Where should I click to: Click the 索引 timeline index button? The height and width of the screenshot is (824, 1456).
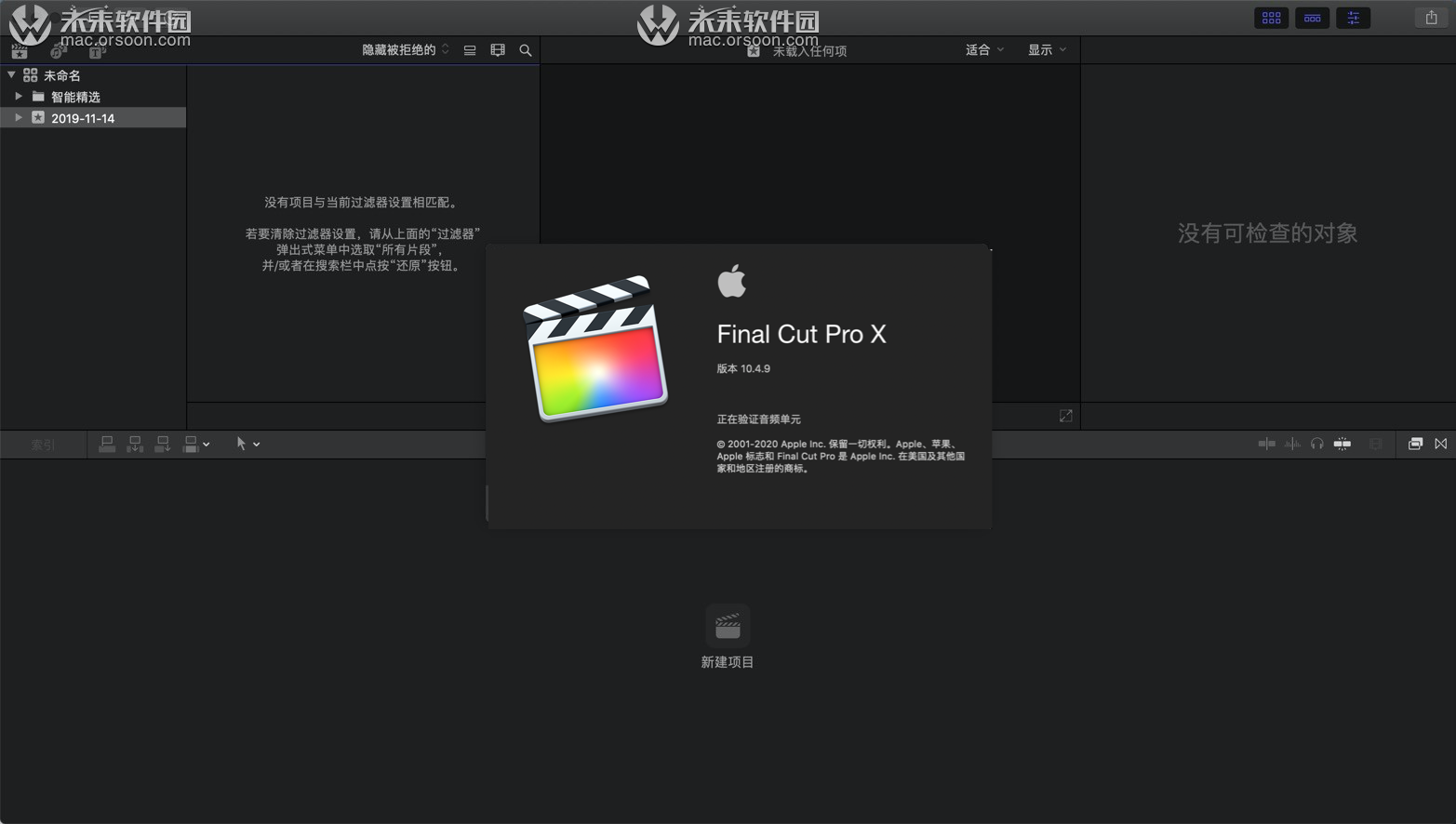pos(44,445)
